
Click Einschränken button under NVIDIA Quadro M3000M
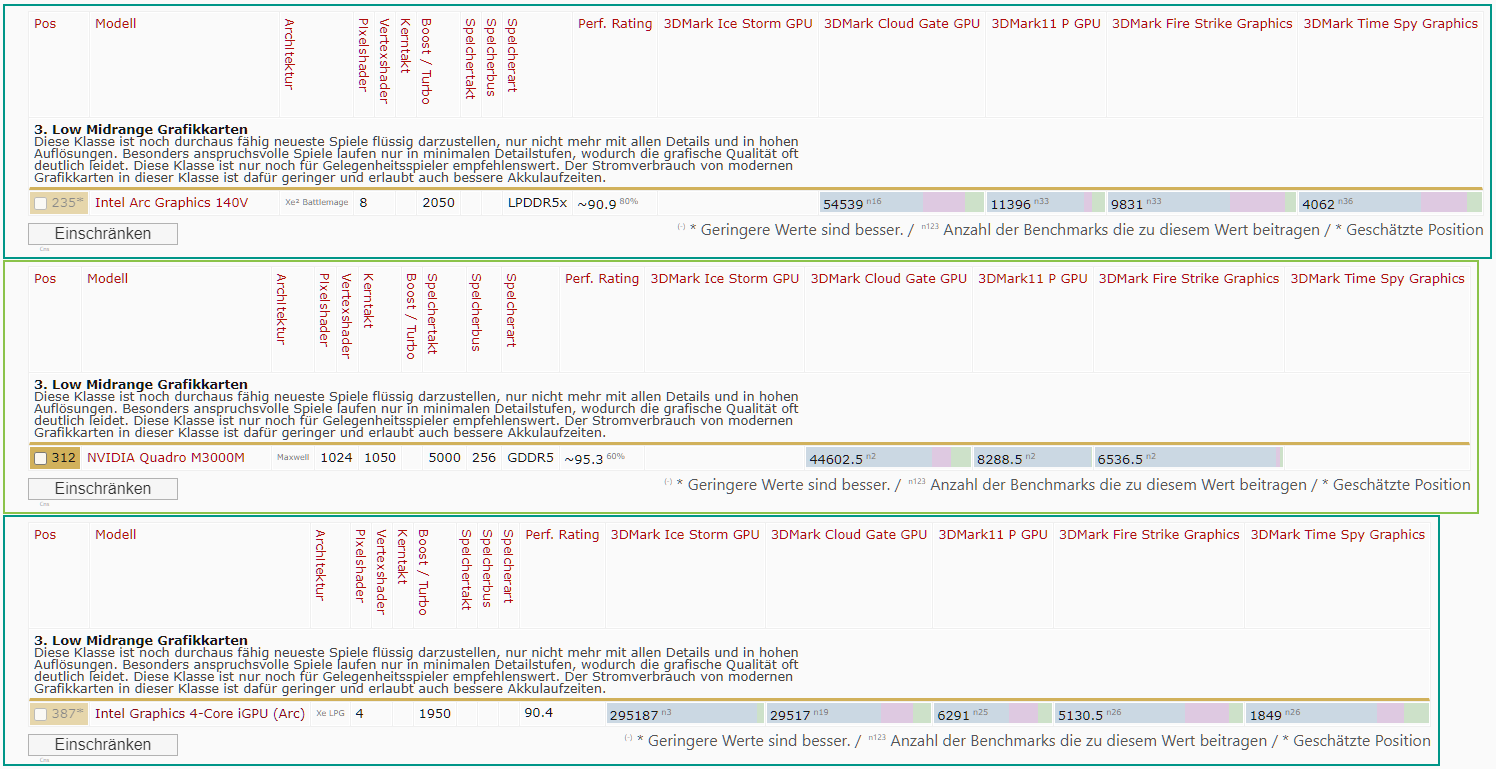pyautogui.click(x=103, y=489)
